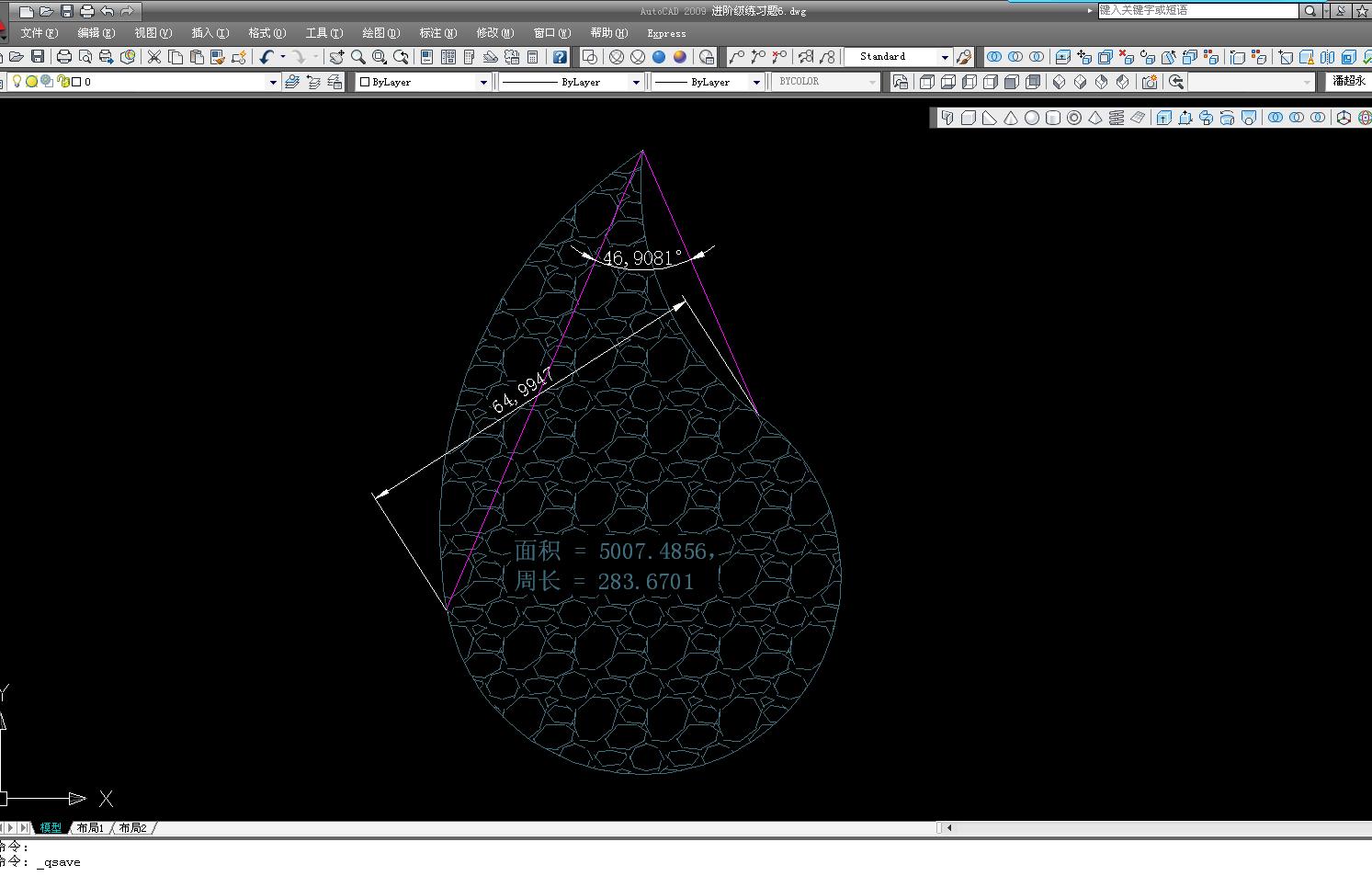The image size is (1372, 876).
Task: Activate the Pan hand tool
Action: pos(336,57)
